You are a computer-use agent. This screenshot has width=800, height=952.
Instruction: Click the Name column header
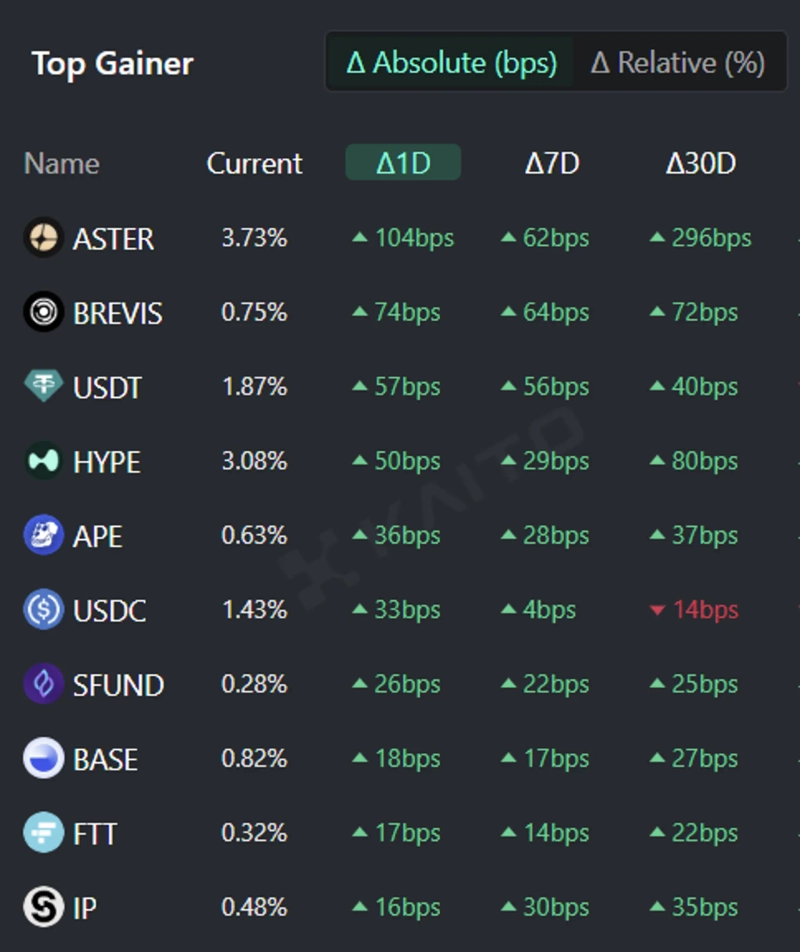click(x=61, y=163)
